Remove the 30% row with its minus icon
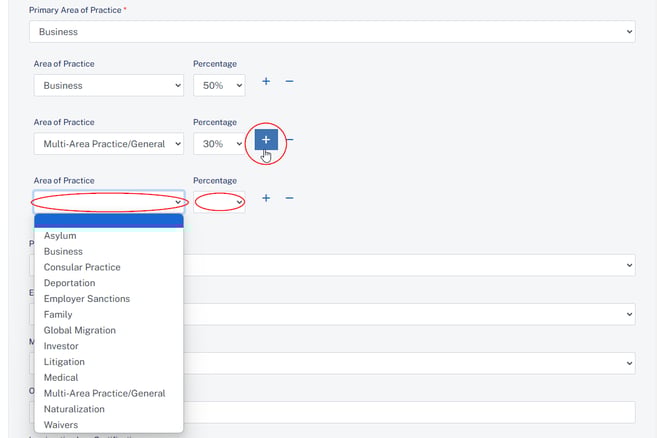The width and height of the screenshot is (670, 438). click(290, 141)
